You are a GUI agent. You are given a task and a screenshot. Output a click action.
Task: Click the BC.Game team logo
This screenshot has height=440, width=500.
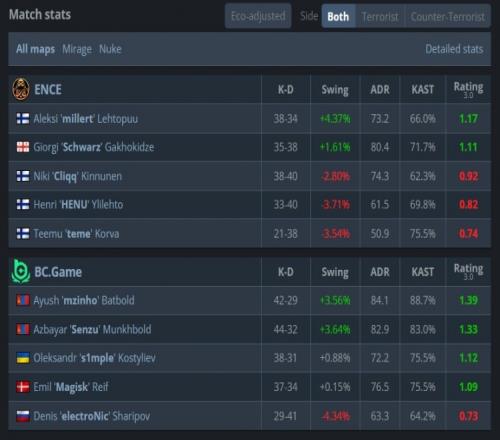21,272
